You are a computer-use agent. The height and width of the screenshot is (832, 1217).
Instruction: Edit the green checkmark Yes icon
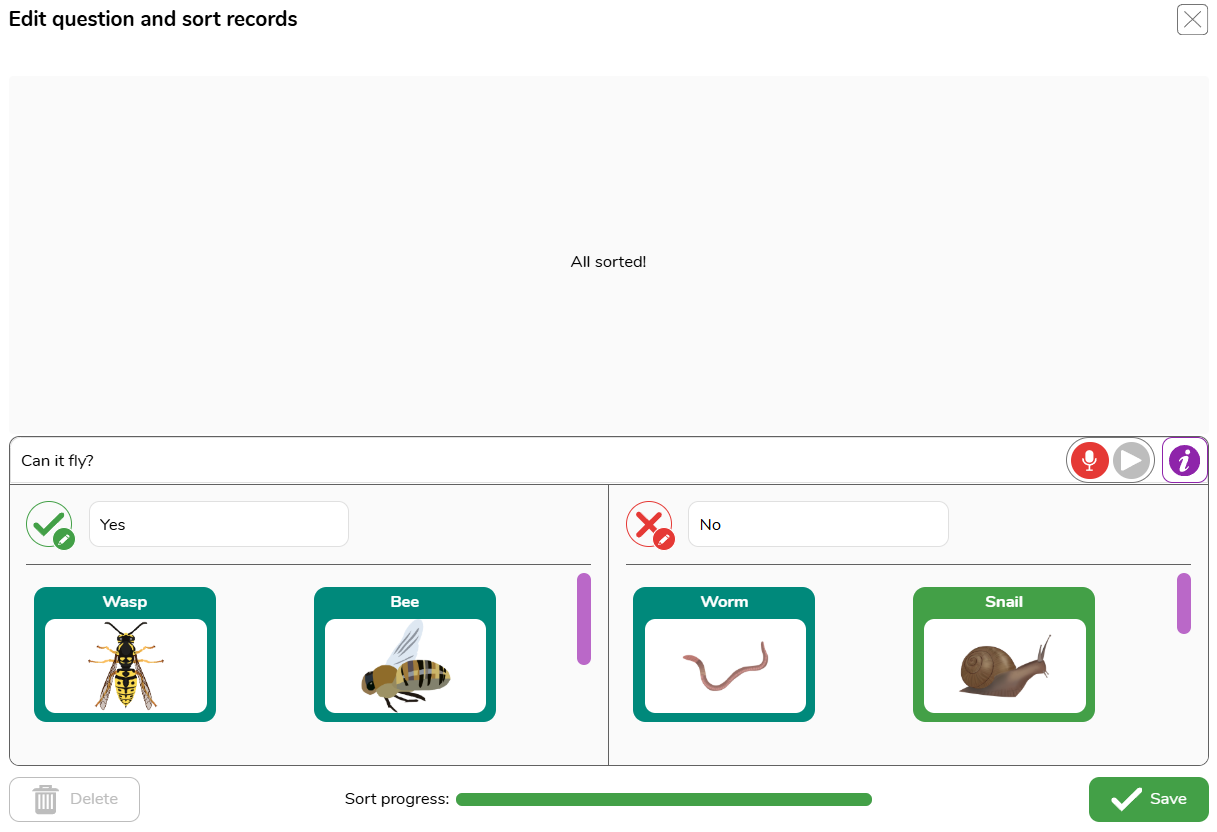(50, 524)
